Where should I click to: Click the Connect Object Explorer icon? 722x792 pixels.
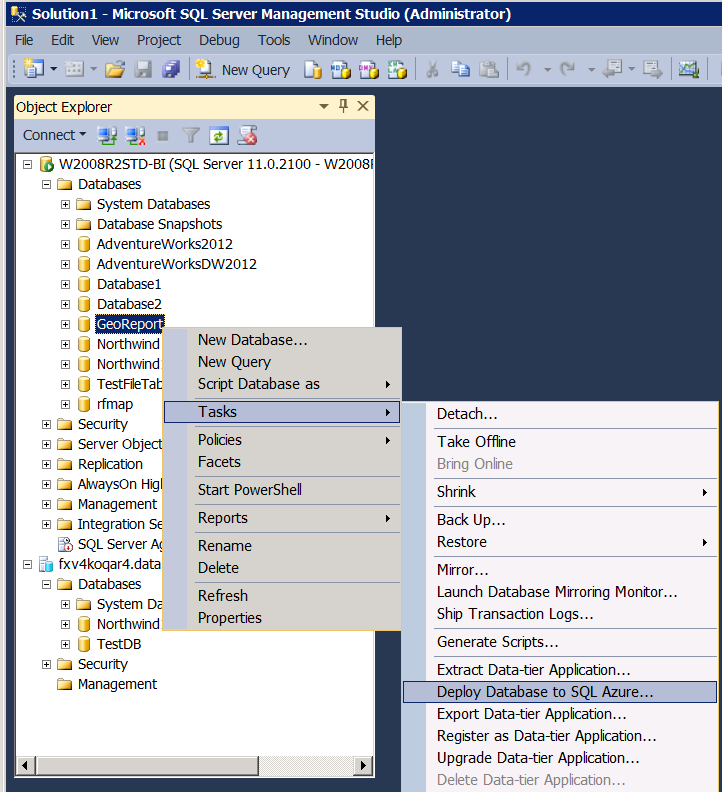[107, 135]
